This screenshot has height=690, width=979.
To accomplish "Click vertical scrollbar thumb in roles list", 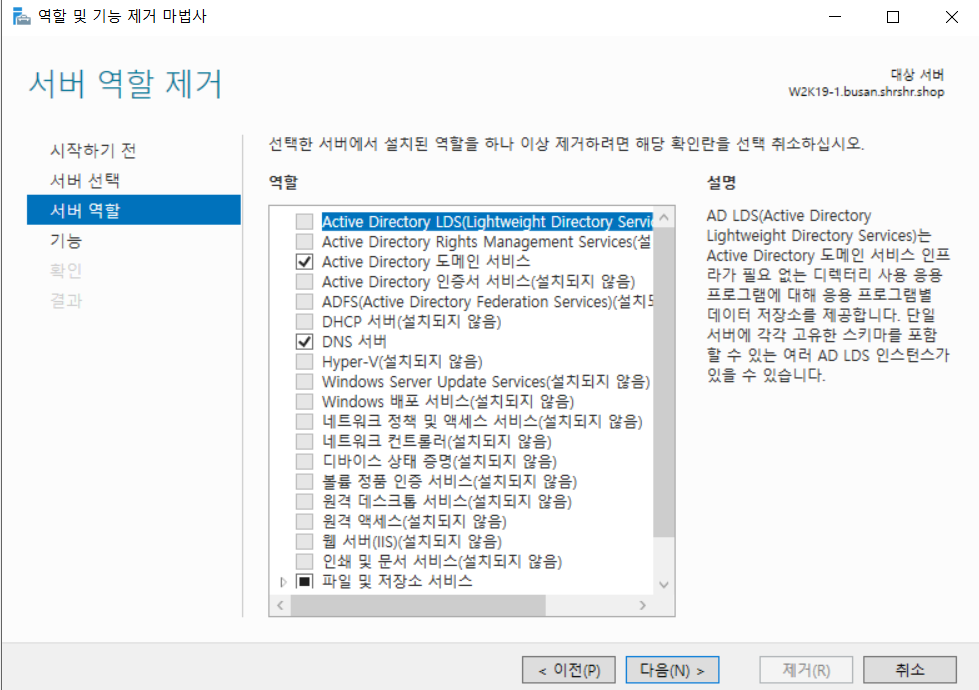I will coord(664,382).
